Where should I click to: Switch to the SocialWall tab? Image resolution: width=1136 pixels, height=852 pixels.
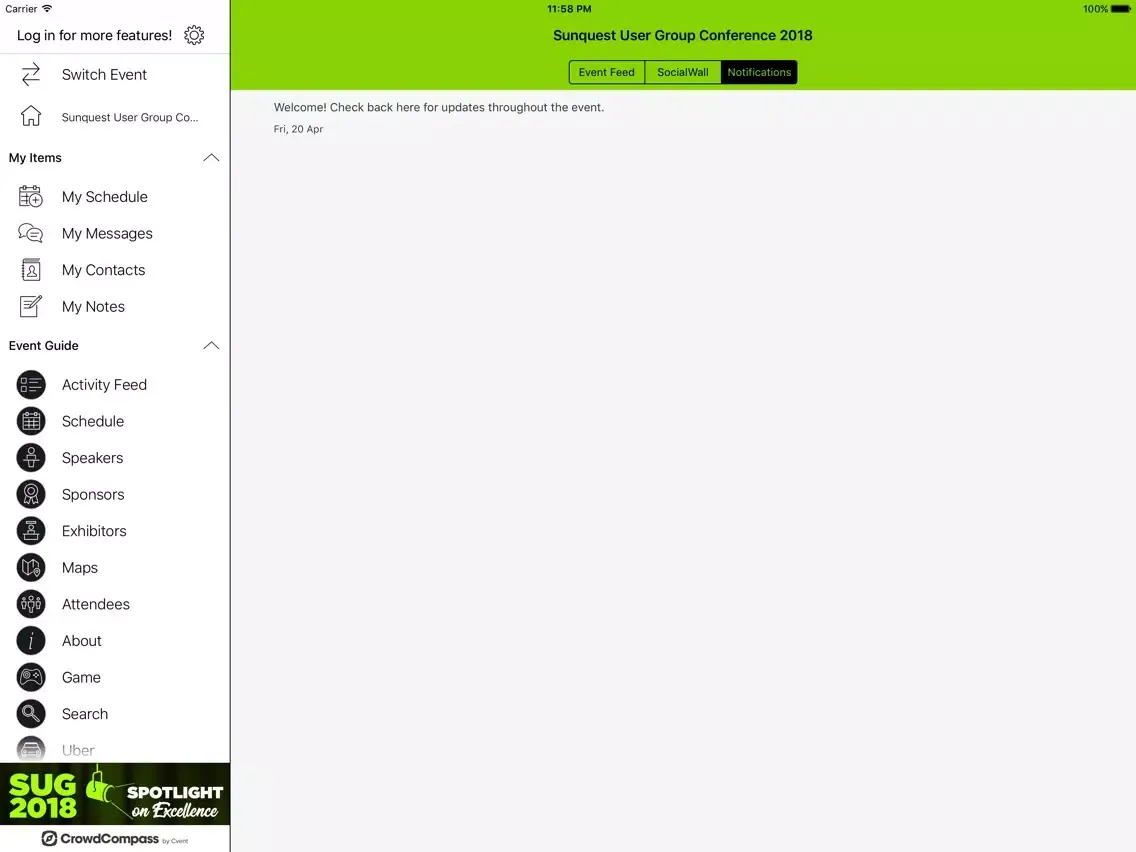click(x=682, y=72)
